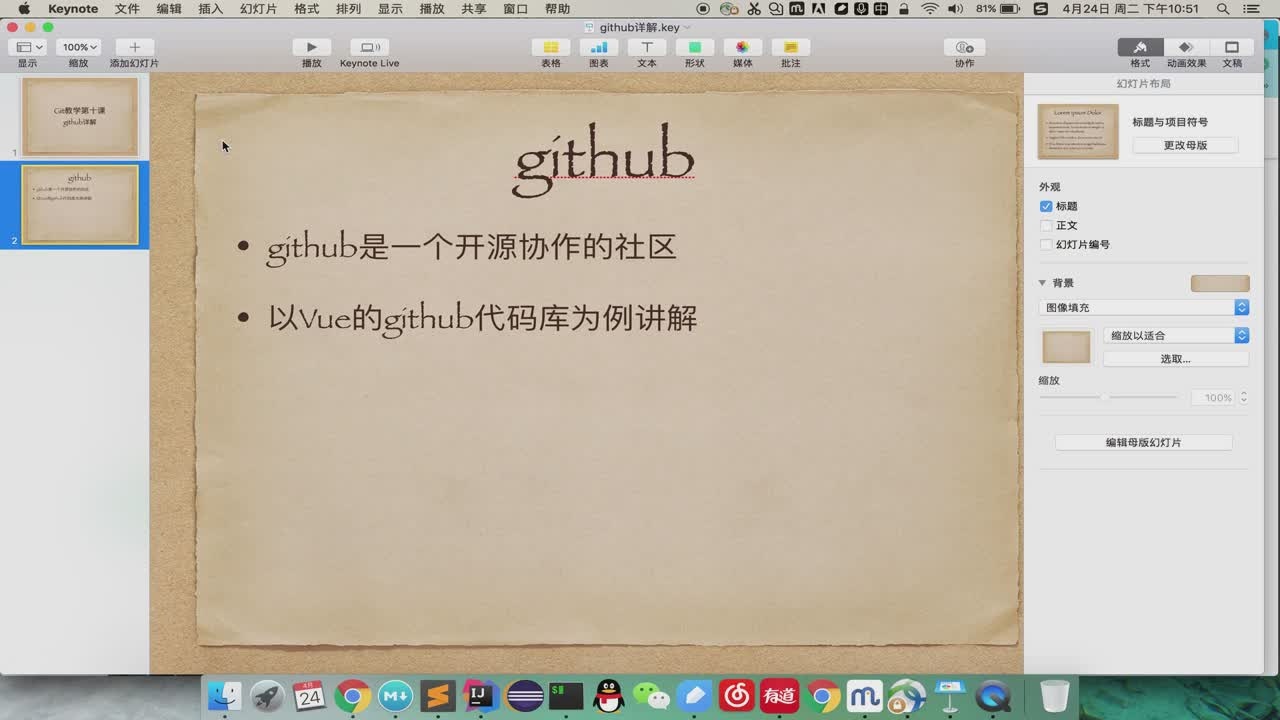Open the 格式 menu in menu bar
This screenshot has height=720, width=1280.
point(306,9)
